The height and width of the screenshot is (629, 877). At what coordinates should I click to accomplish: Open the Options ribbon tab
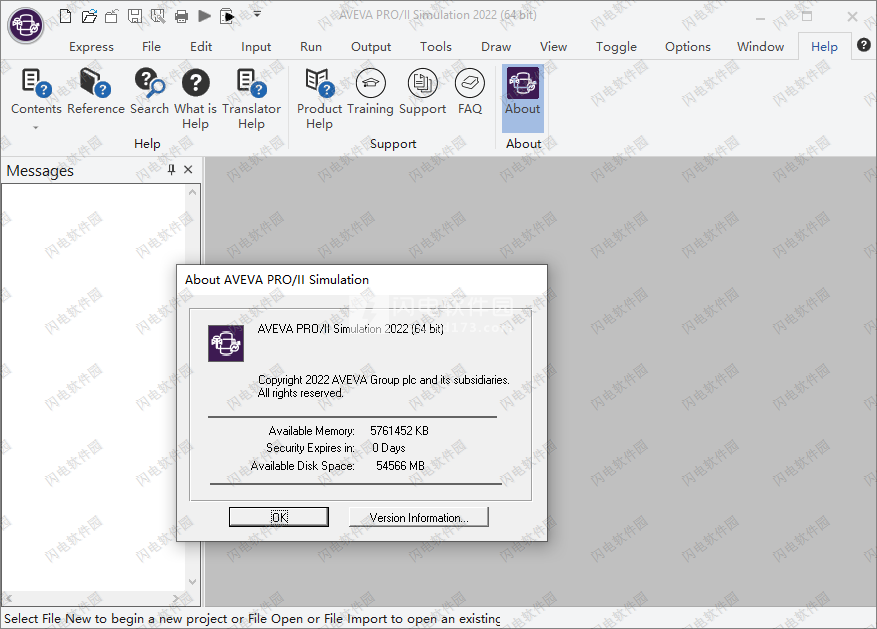[x=688, y=47]
